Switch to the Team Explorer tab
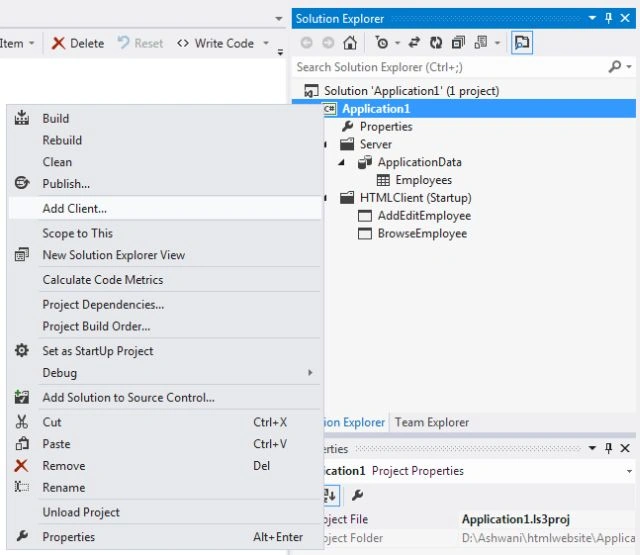 [432, 422]
